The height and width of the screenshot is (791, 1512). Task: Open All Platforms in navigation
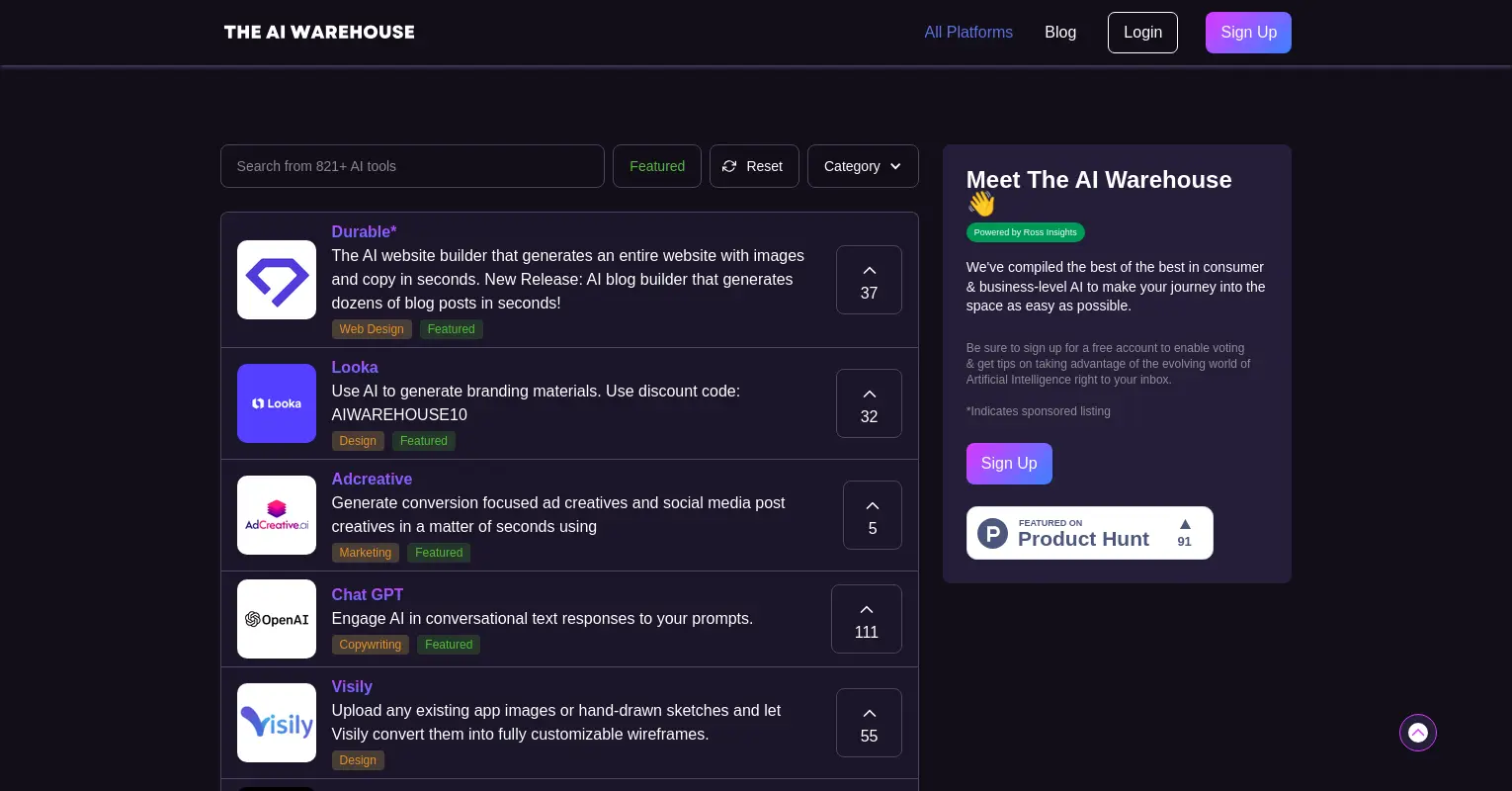pyautogui.click(x=967, y=32)
